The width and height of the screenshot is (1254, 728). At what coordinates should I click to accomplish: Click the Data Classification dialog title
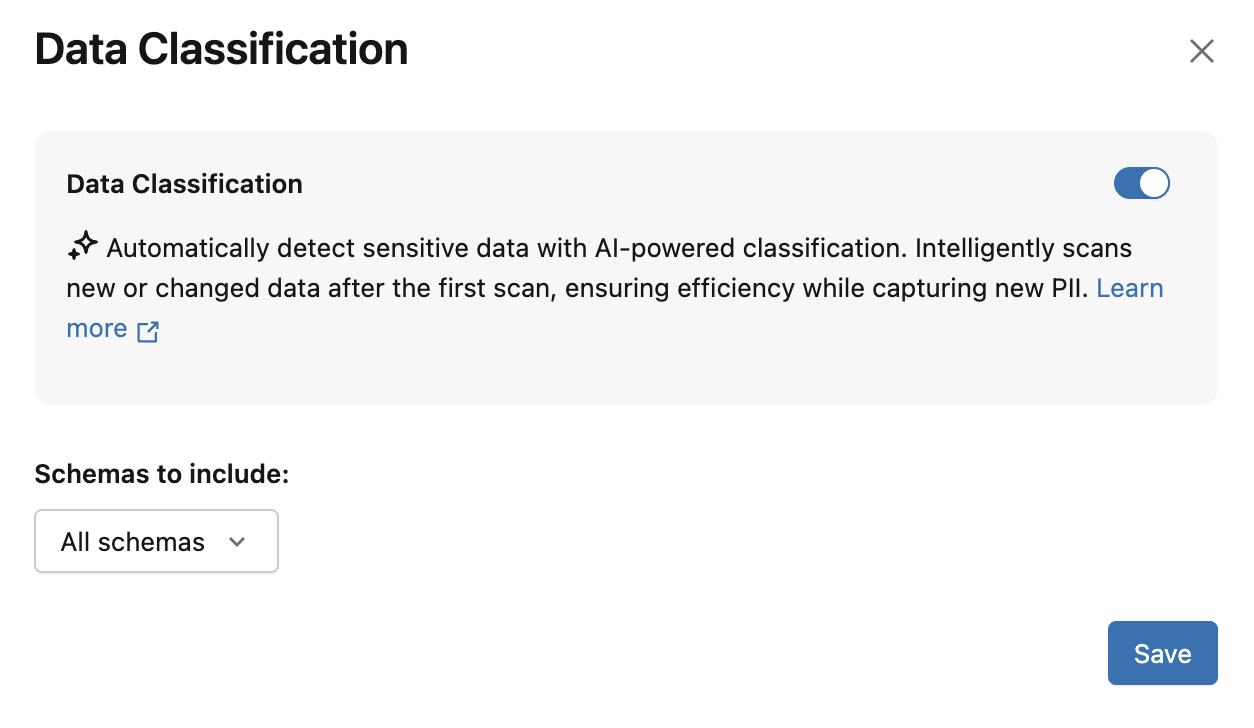(221, 48)
